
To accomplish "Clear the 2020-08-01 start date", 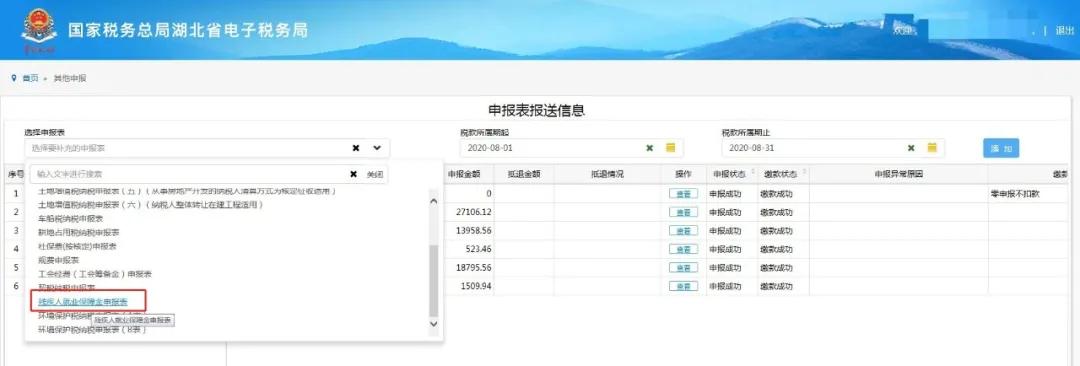I will 649,148.
